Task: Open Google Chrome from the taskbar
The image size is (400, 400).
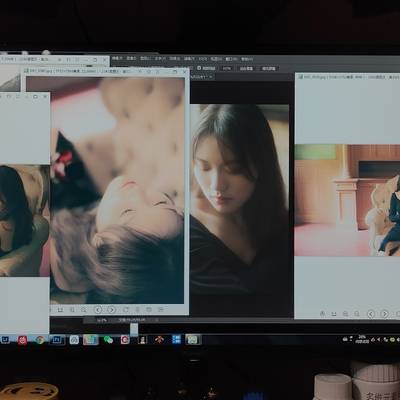Action: [40, 340]
